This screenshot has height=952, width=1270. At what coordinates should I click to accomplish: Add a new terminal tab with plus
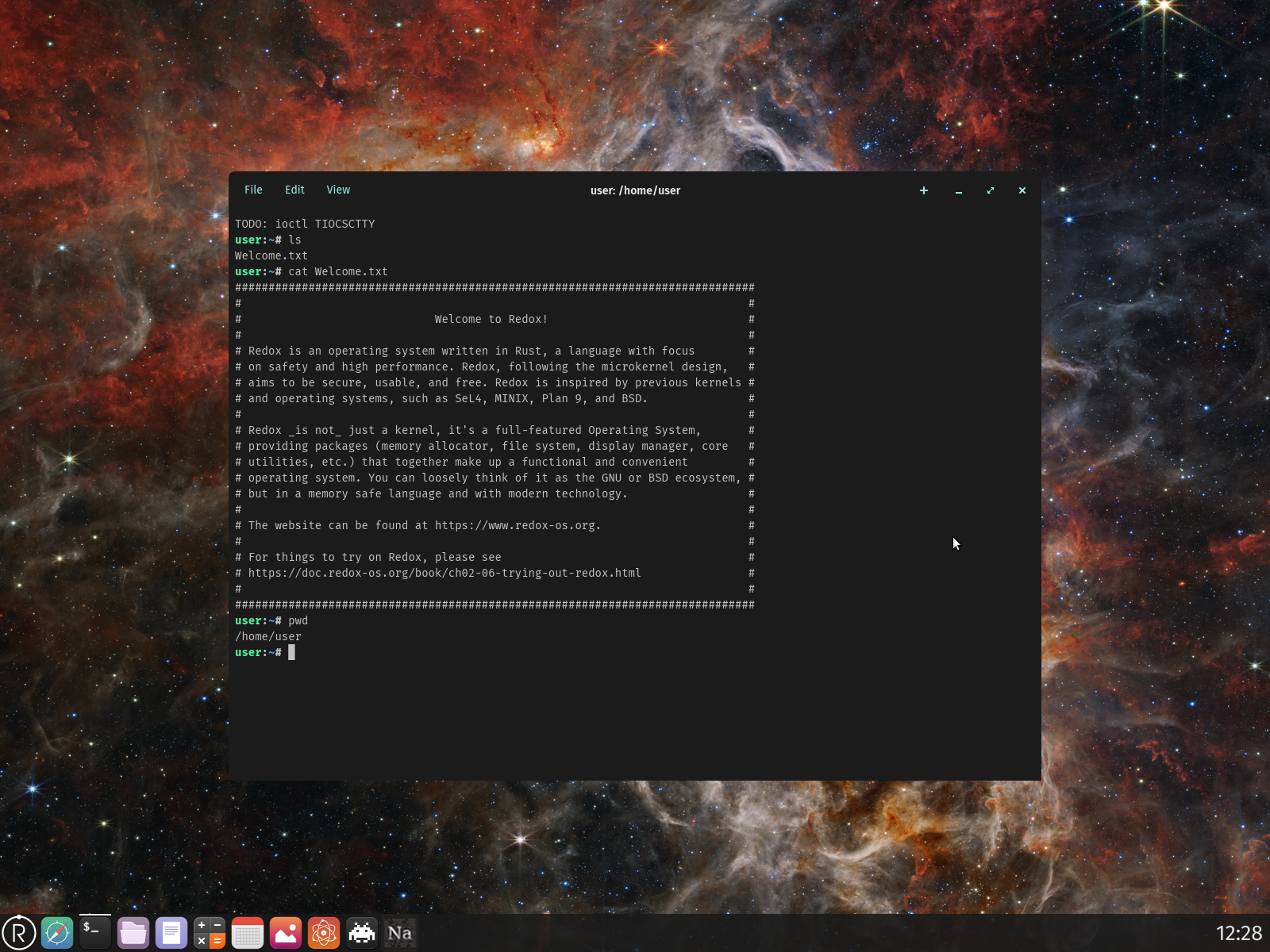[924, 190]
